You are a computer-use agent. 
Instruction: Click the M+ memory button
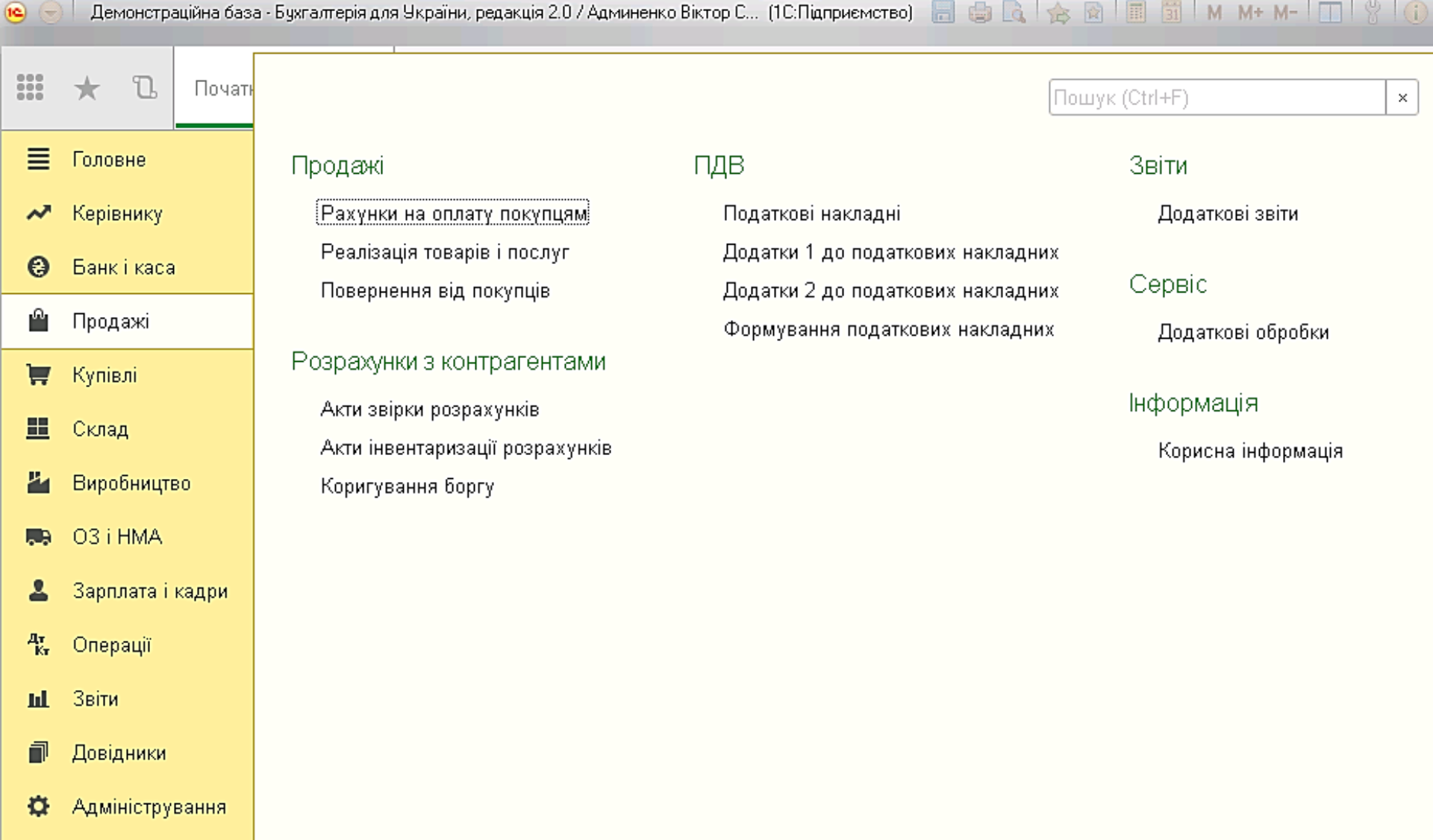tap(1250, 12)
